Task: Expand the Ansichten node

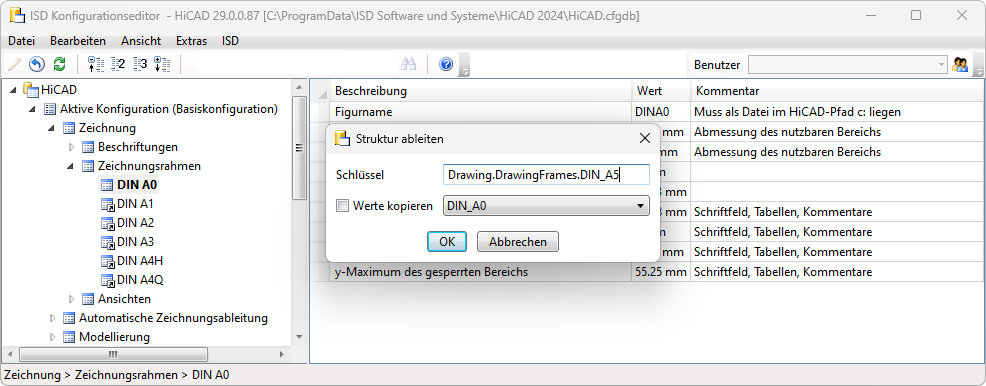Action: click(71, 299)
